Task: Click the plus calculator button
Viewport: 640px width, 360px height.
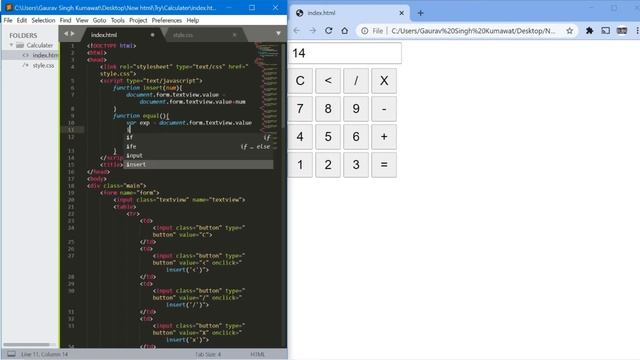Action: pos(384,137)
